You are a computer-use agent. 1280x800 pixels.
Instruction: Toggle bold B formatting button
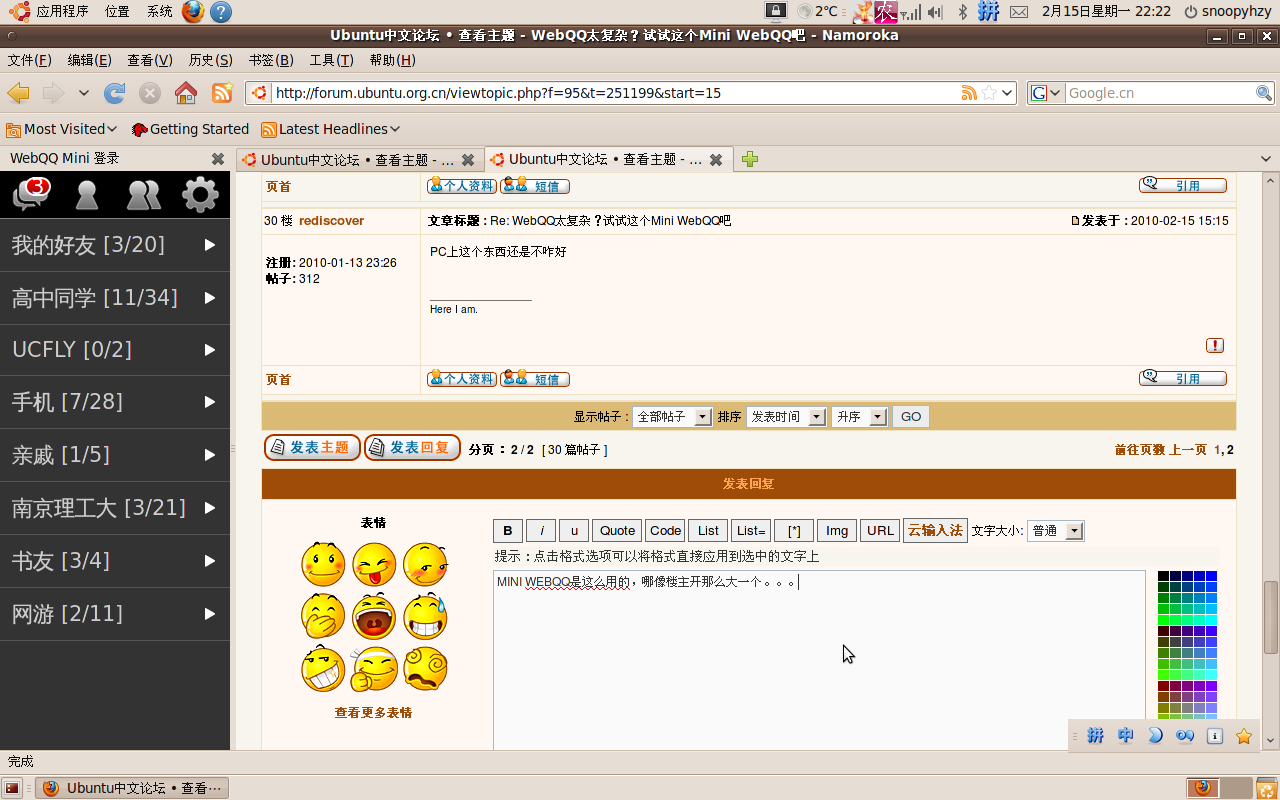(507, 530)
